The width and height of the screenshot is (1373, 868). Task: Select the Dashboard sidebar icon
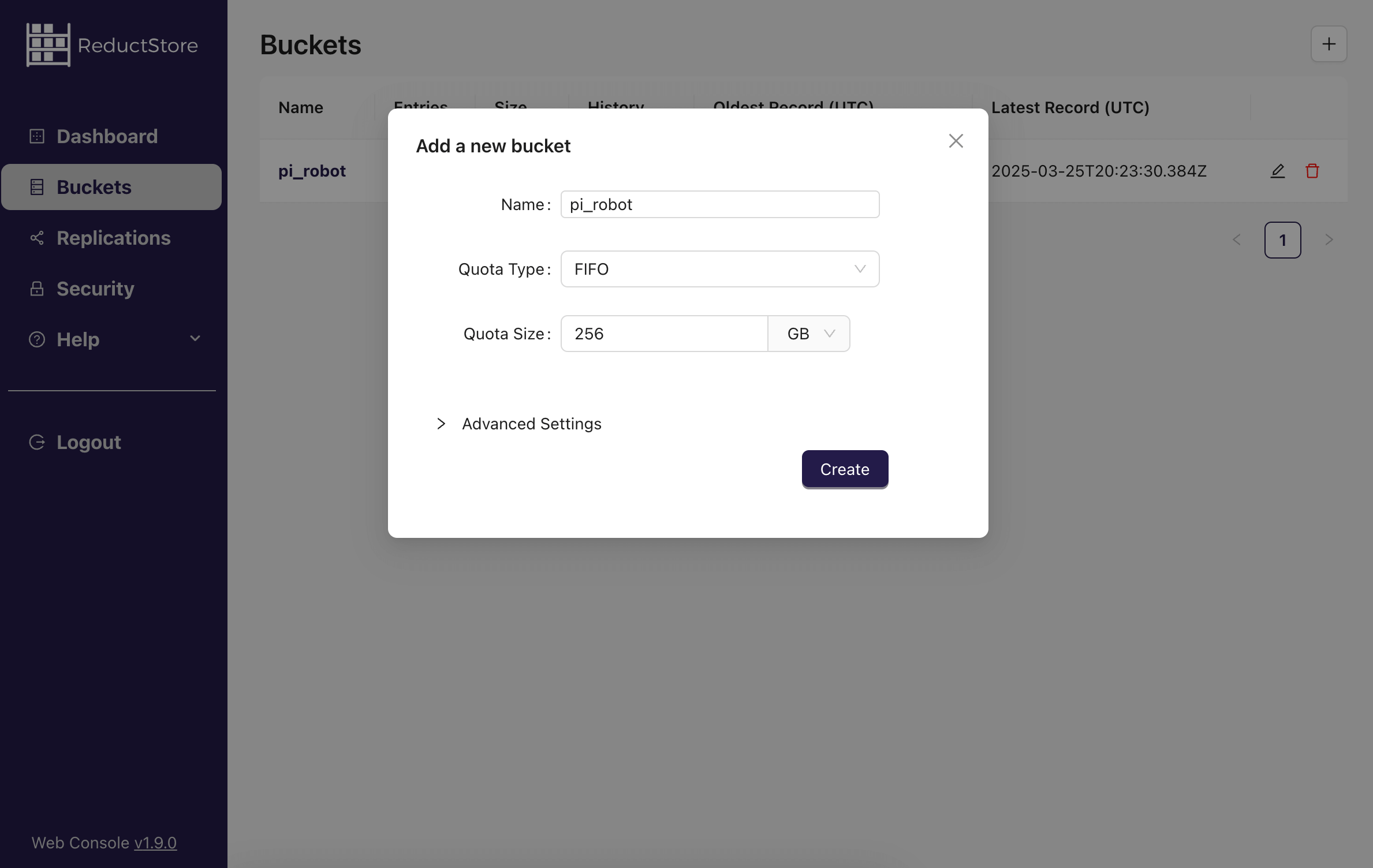coord(37,136)
